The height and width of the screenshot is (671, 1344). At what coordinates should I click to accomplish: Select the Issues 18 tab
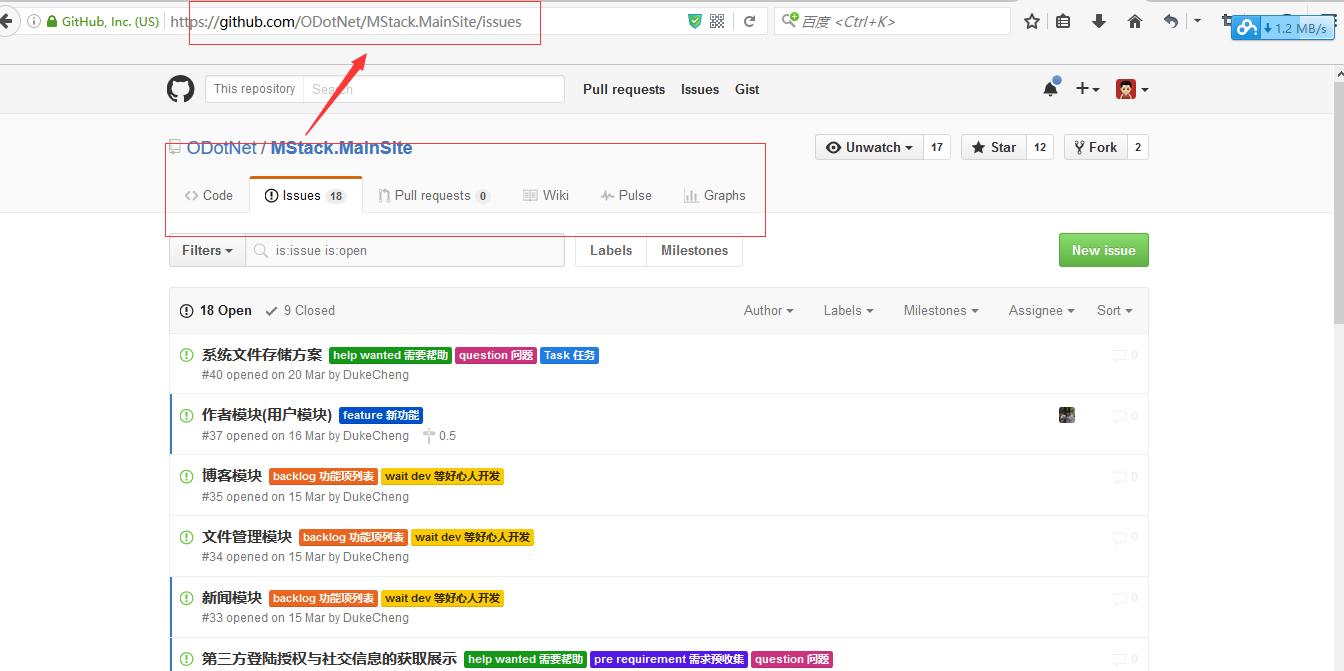[x=305, y=195]
